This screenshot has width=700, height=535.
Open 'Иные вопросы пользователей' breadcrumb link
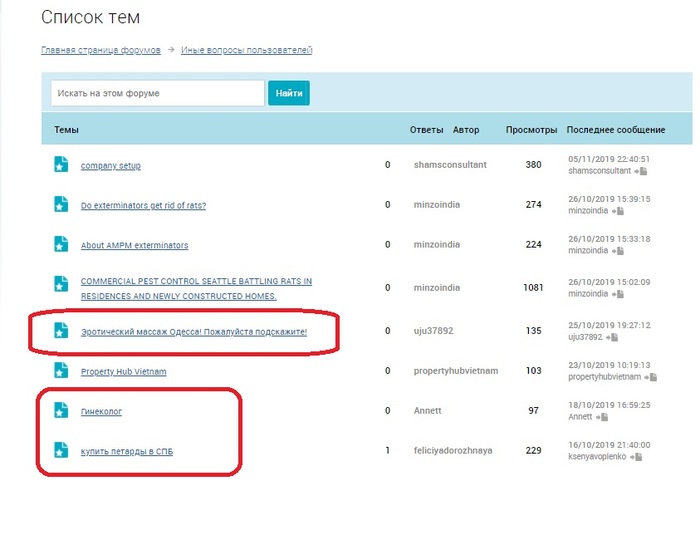[x=247, y=50]
